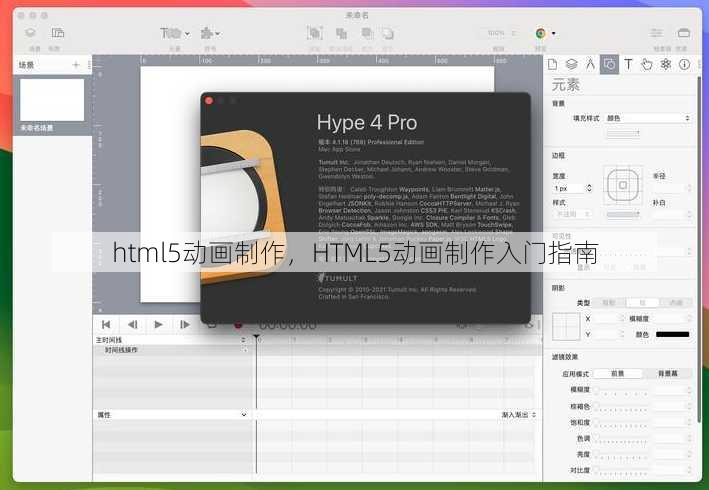Click the timeline playhead marker
Screen dimensions: 709x490
256,337
